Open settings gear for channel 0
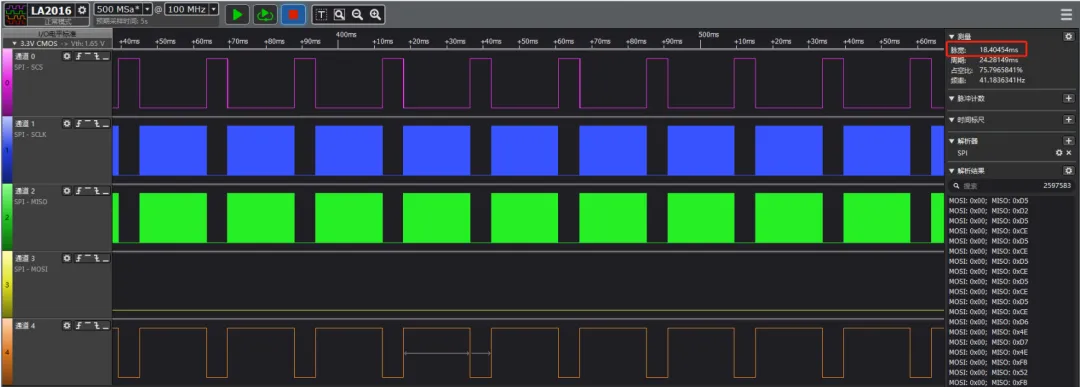Viewport: 1080px width, 387px height. point(67,56)
